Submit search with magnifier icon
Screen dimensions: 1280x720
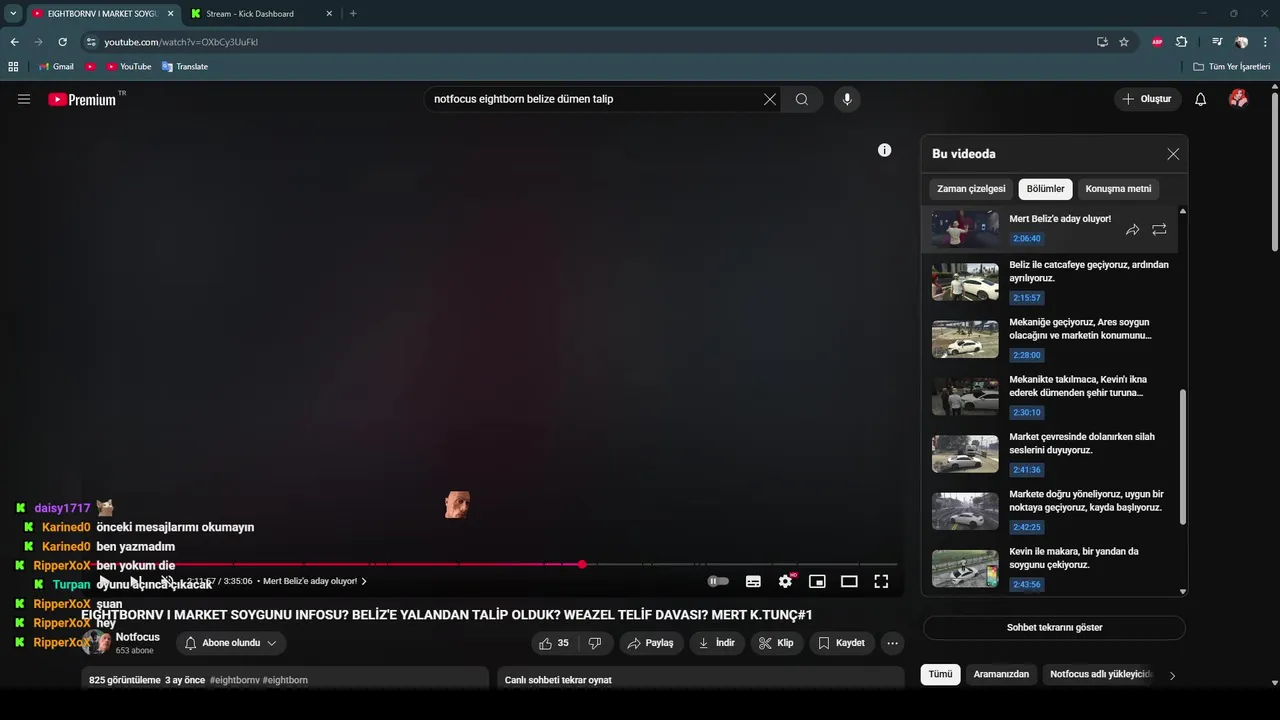pos(802,99)
